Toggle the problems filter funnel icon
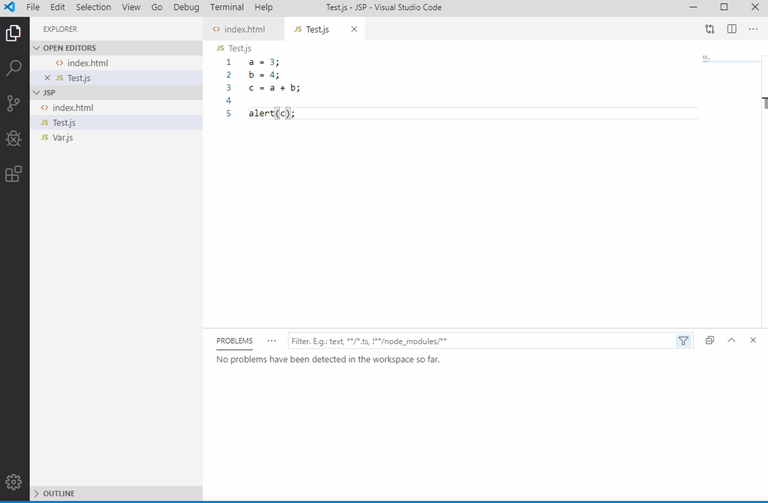This screenshot has height=503, width=768. 683,341
